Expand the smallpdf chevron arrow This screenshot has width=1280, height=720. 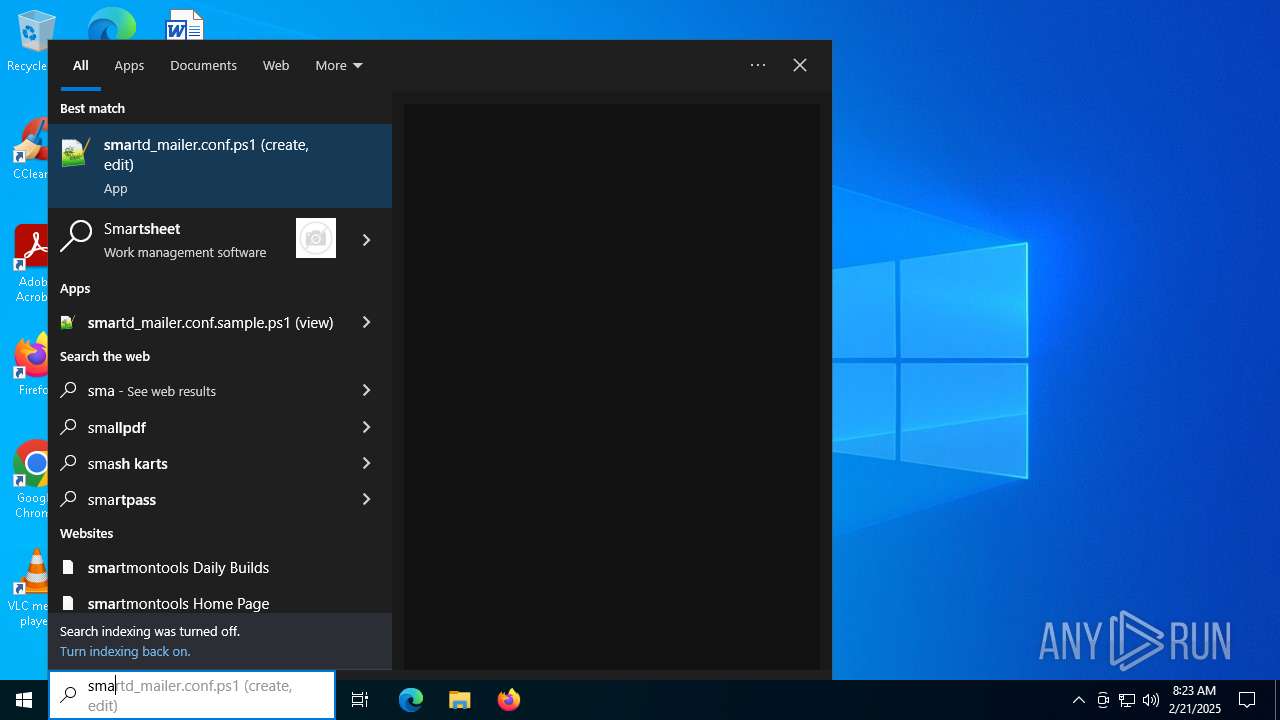click(366, 427)
